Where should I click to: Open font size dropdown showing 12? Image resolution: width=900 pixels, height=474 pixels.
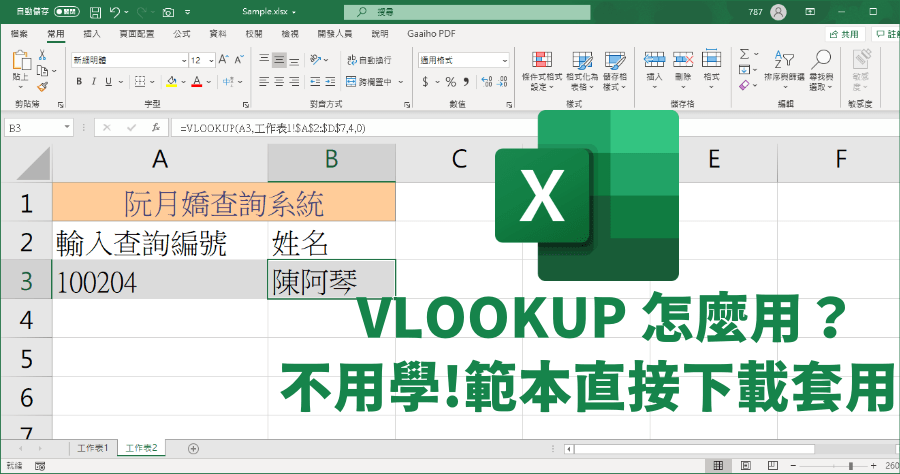[x=211, y=60]
